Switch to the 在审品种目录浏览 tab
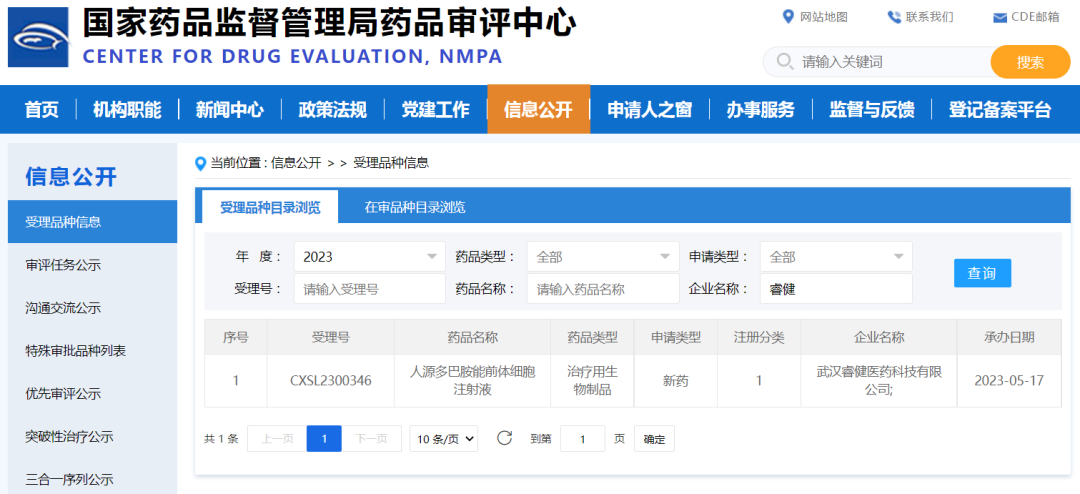 [415, 207]
